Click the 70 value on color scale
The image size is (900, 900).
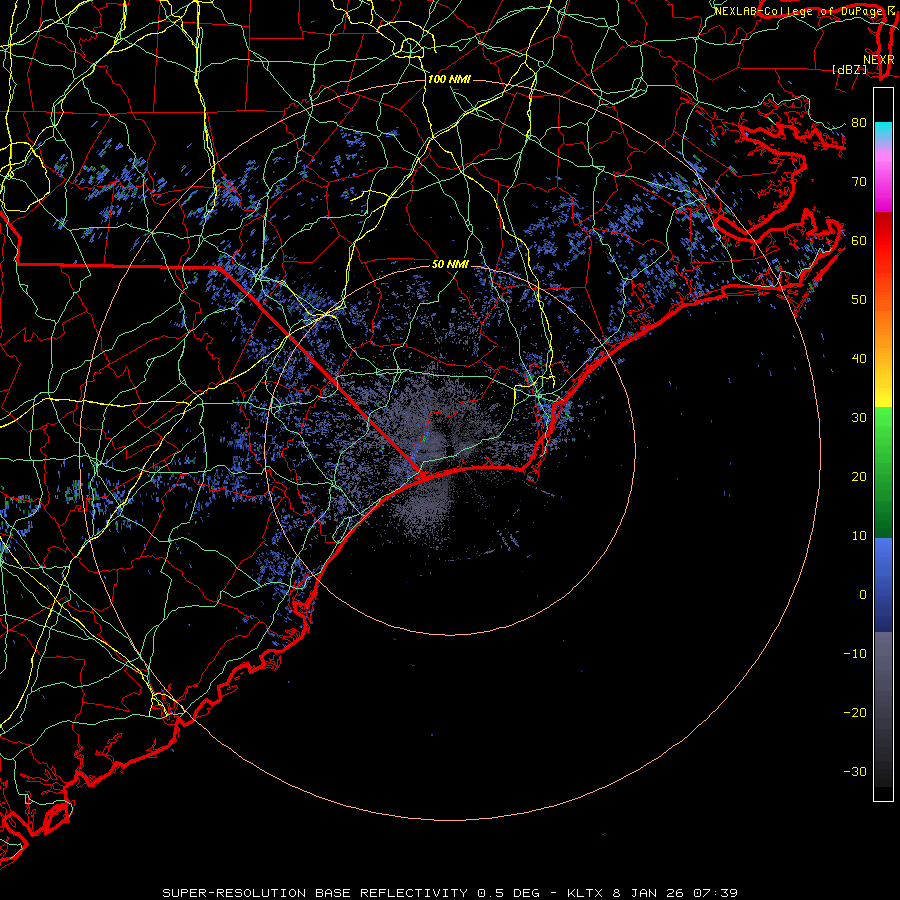point(859,182)
